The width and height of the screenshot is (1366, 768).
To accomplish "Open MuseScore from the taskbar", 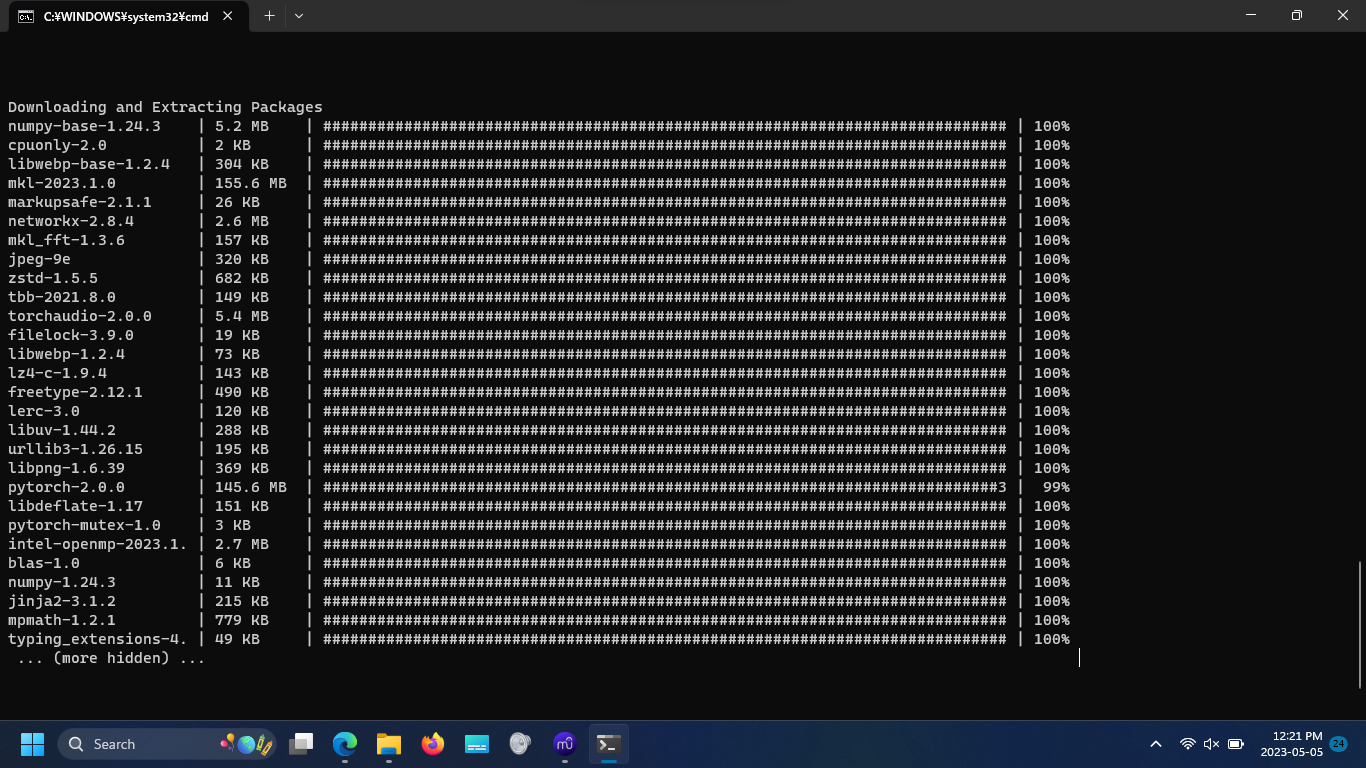I will [x=564, y=744].
